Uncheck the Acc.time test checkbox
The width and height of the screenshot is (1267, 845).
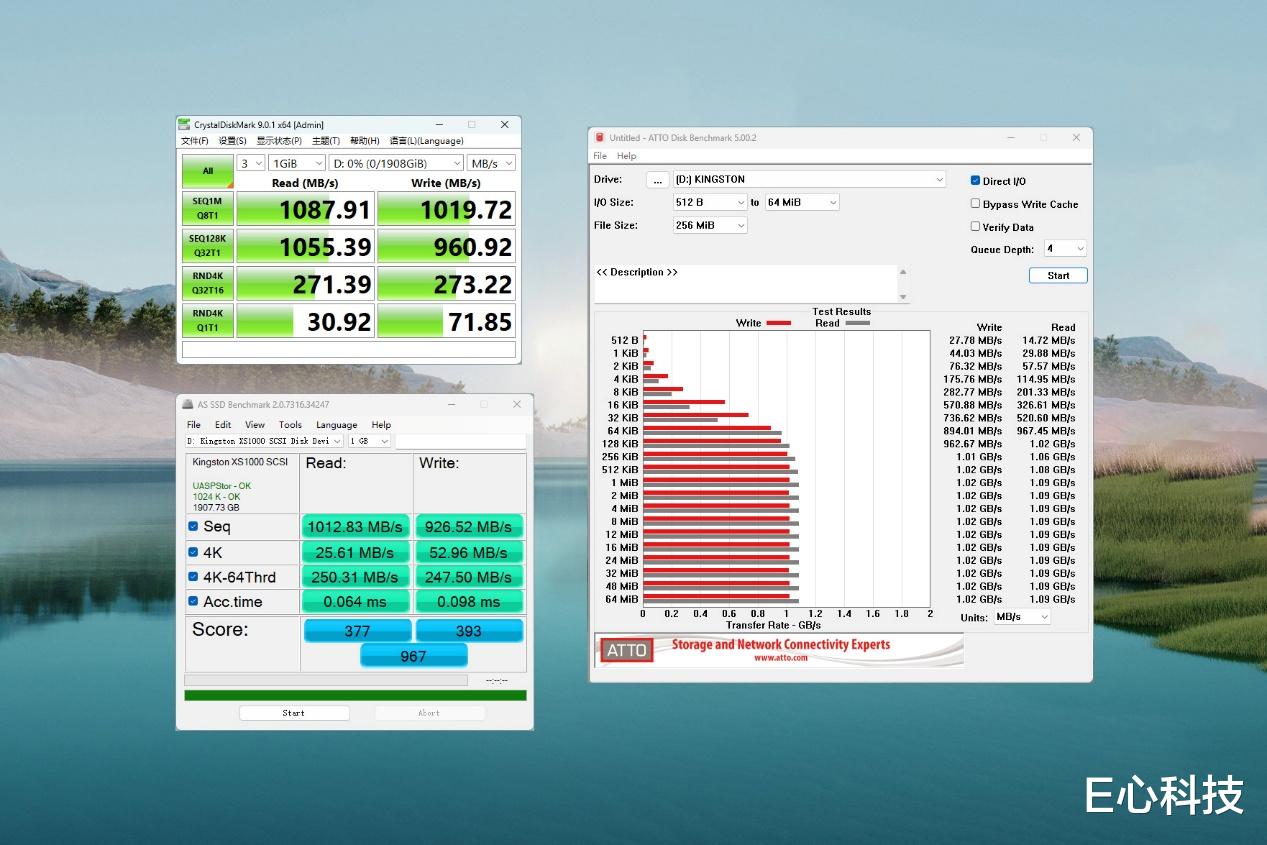[x=193, y=601]
